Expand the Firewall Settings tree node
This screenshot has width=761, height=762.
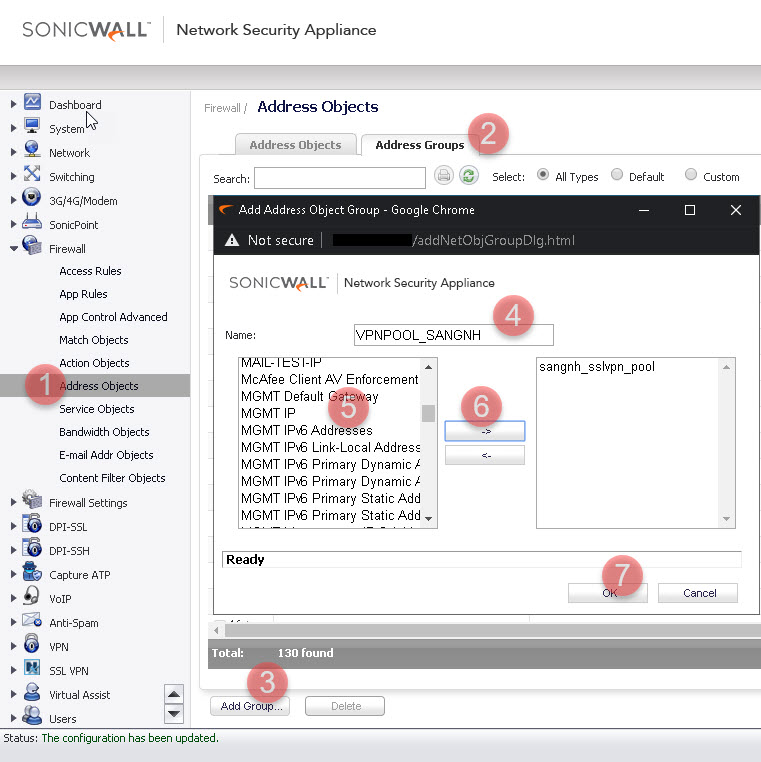click(14, 502)
